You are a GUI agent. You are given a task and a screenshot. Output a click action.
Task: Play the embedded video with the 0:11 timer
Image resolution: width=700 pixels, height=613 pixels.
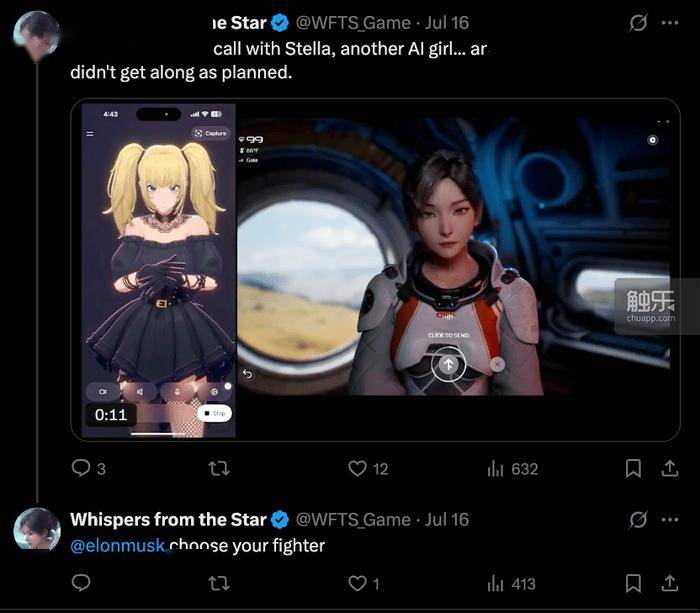[375, 270]
